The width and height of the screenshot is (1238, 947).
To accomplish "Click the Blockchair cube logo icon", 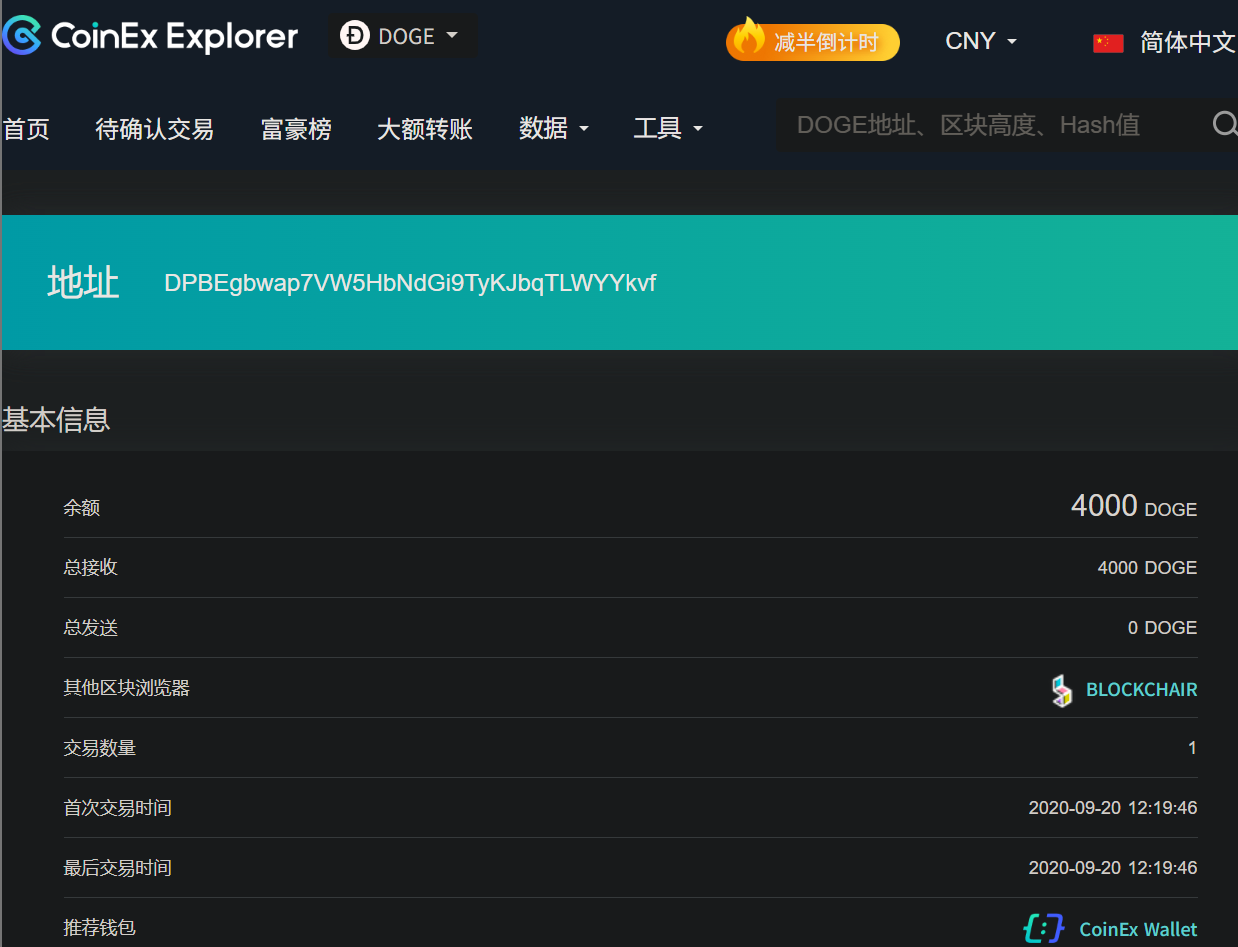I will tap(1061, 689).
